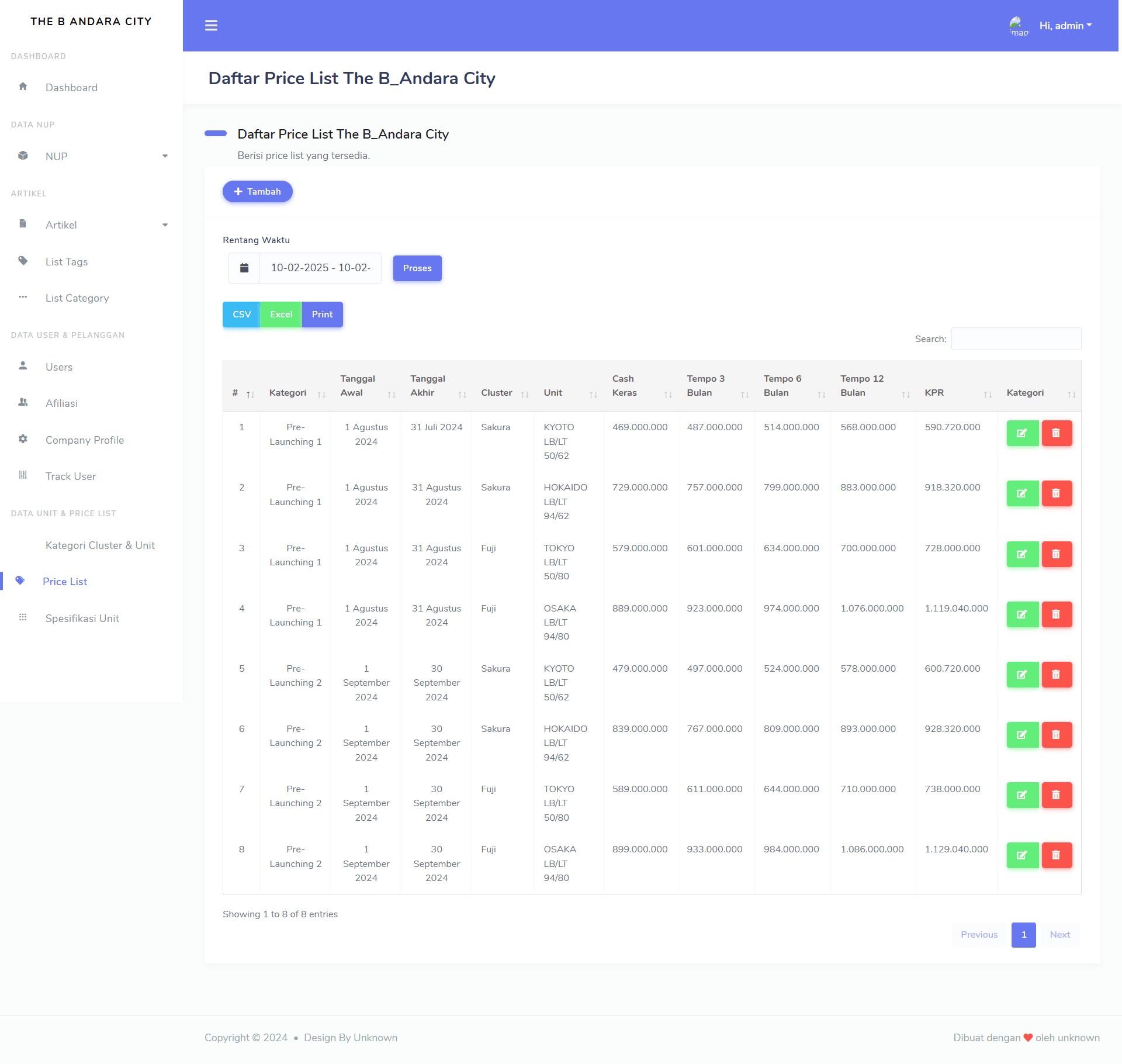Open Kategori Cluster & Unit page
This screenshot has width=1122, height=1064.
100,545
